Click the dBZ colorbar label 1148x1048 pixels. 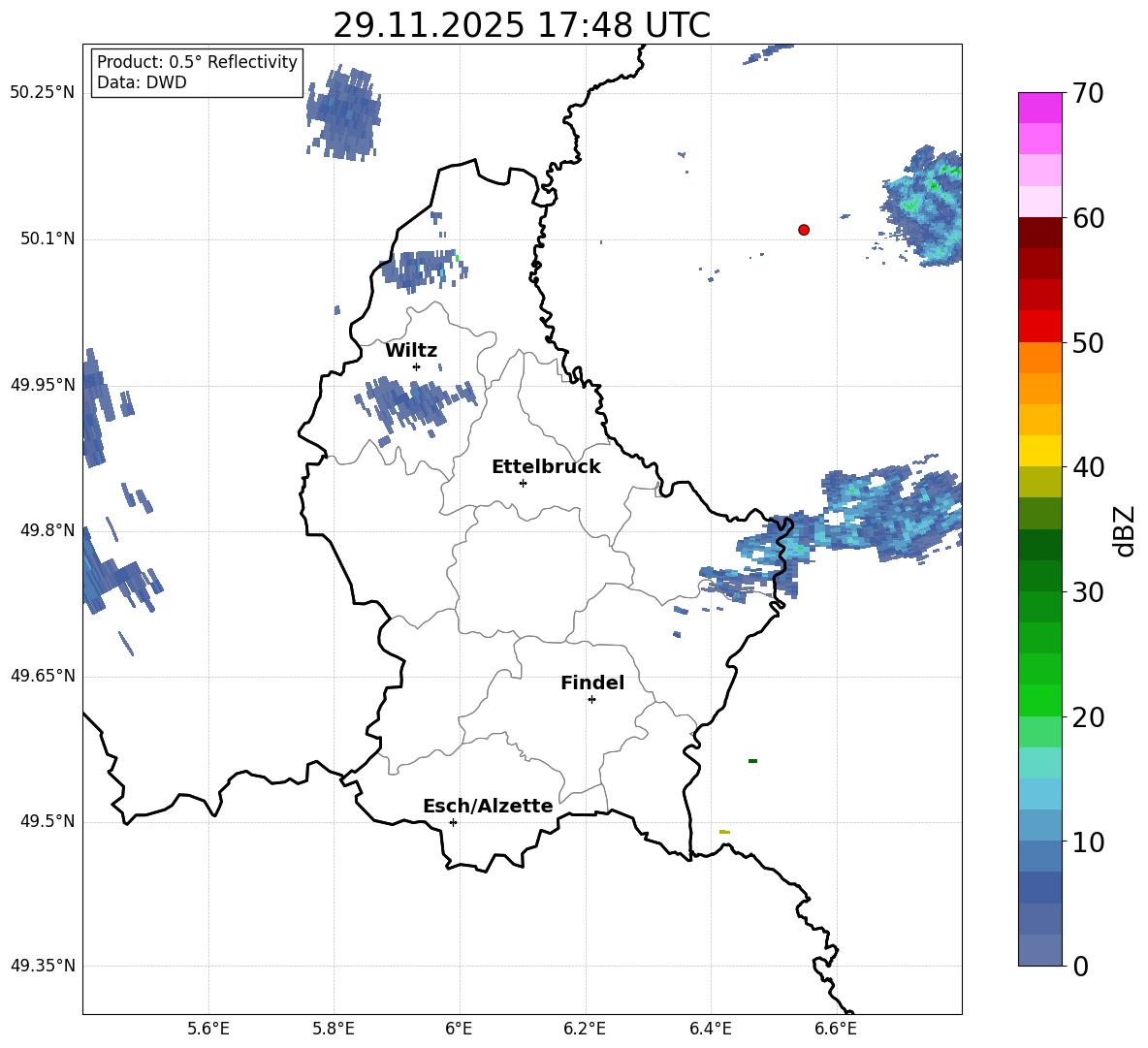(x=1124, y=530)
